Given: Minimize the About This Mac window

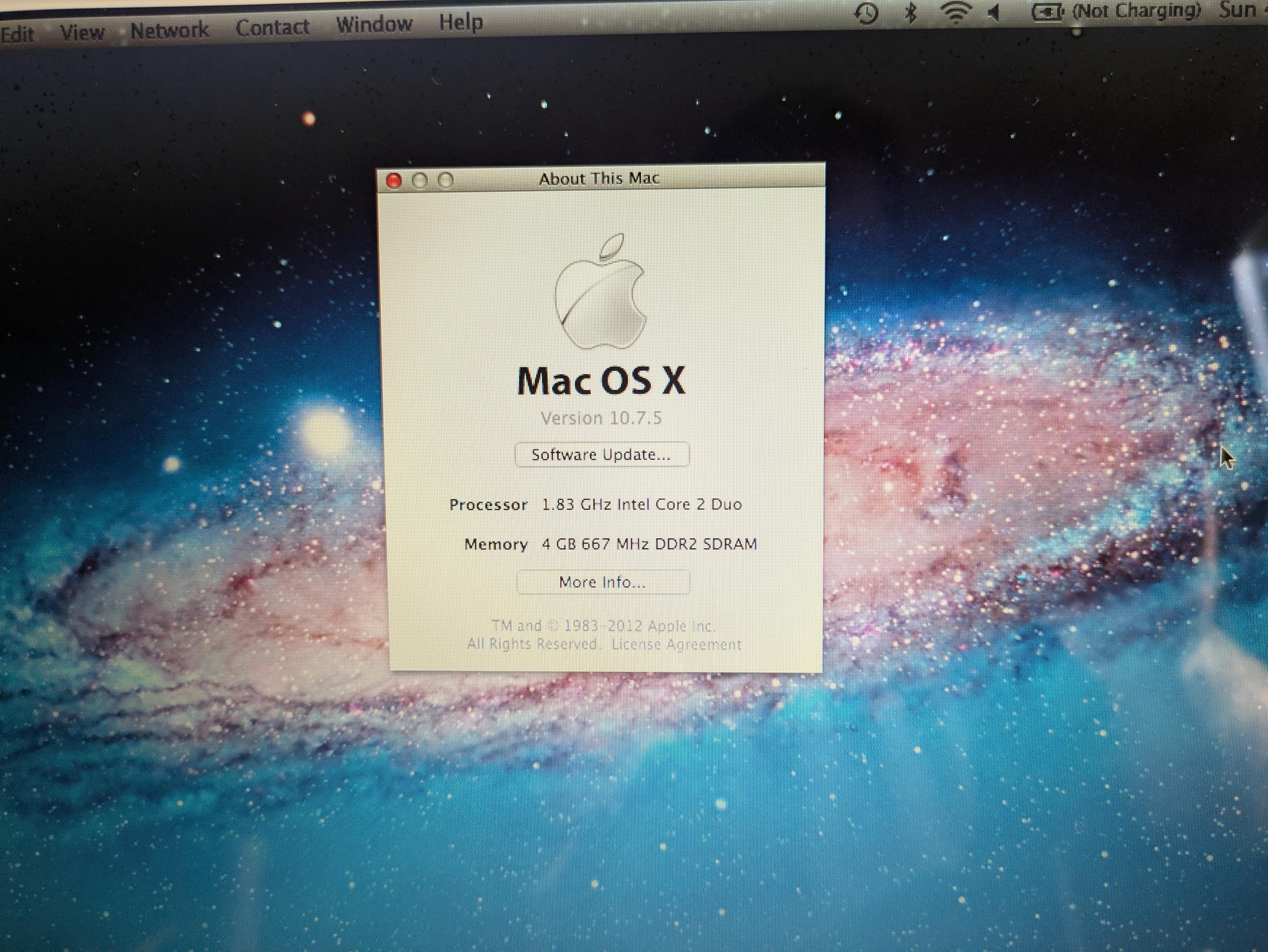Looking at the screenshot, I should pos(420,180).
